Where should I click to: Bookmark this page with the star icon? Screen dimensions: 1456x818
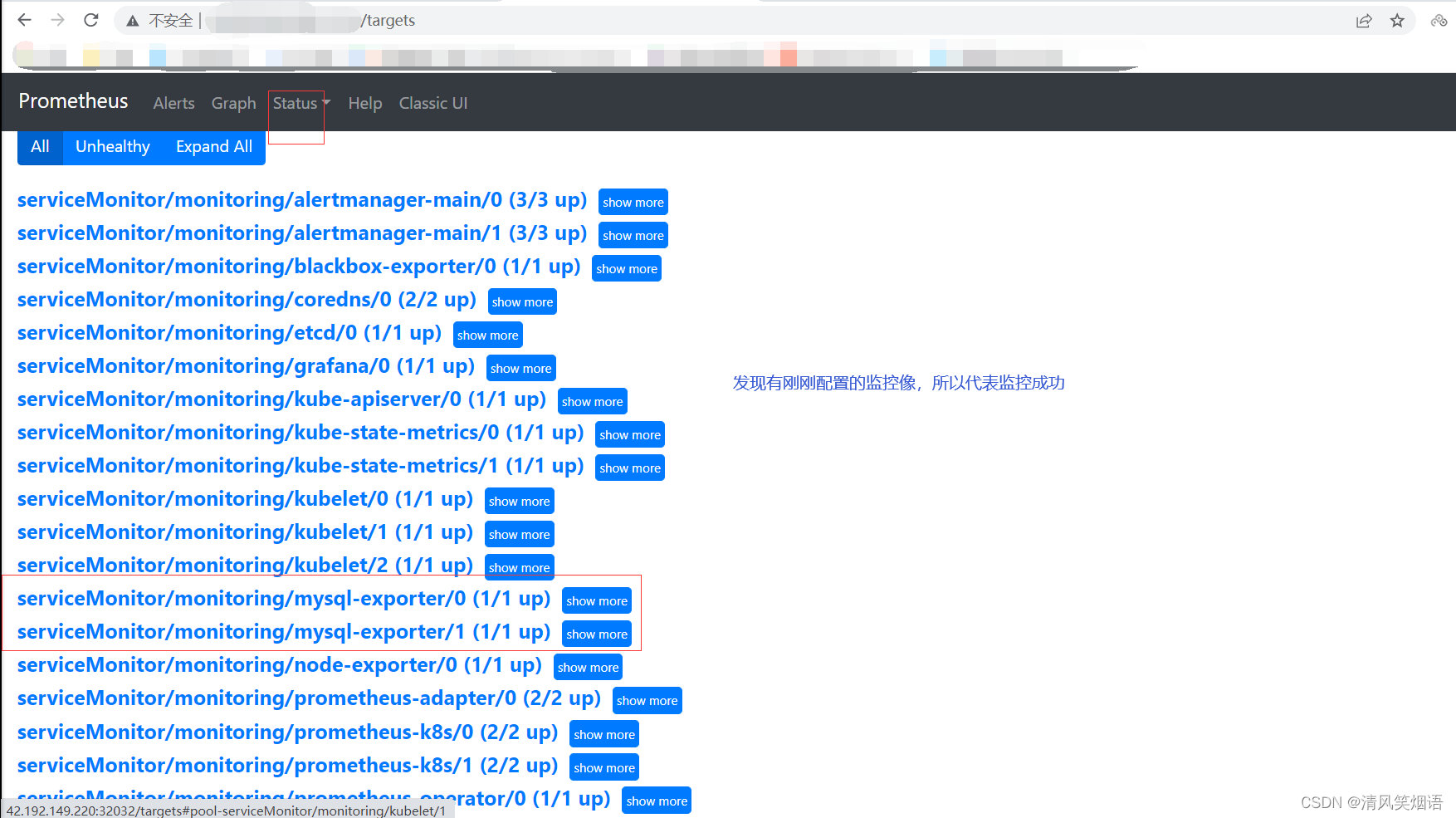(x=1397, y=21)
